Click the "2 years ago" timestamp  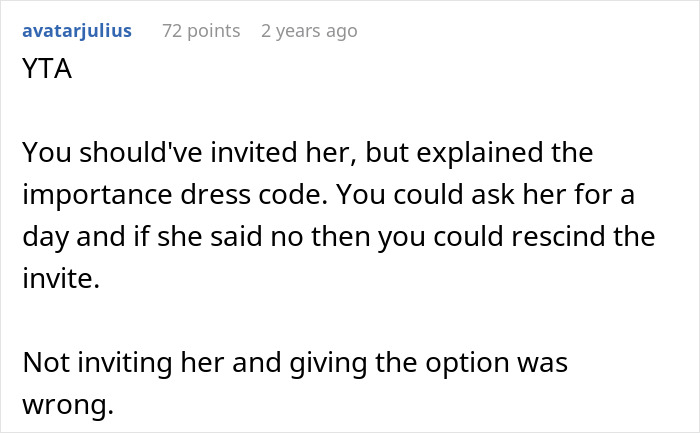308,31
